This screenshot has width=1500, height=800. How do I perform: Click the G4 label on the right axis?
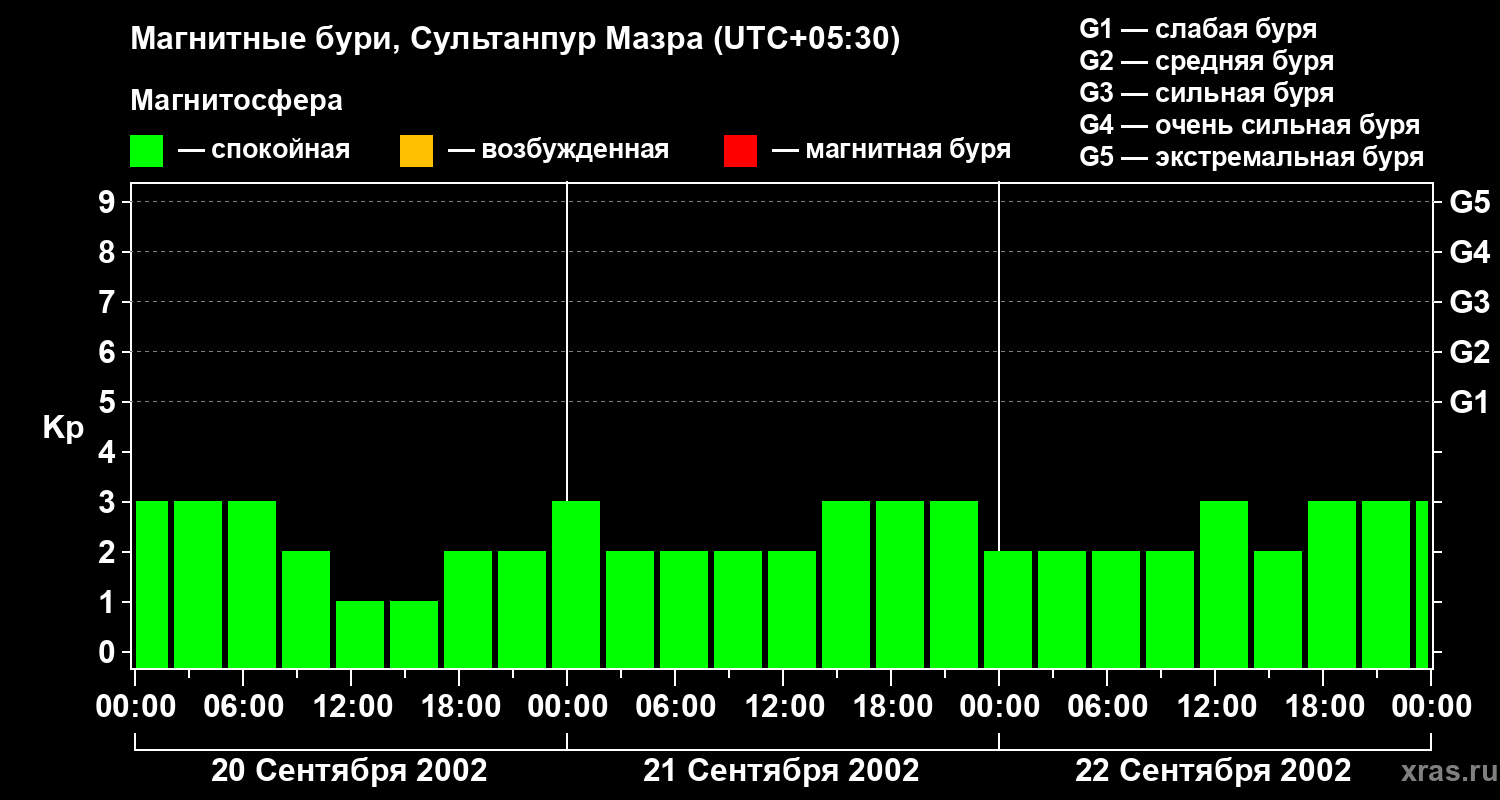1469,253
